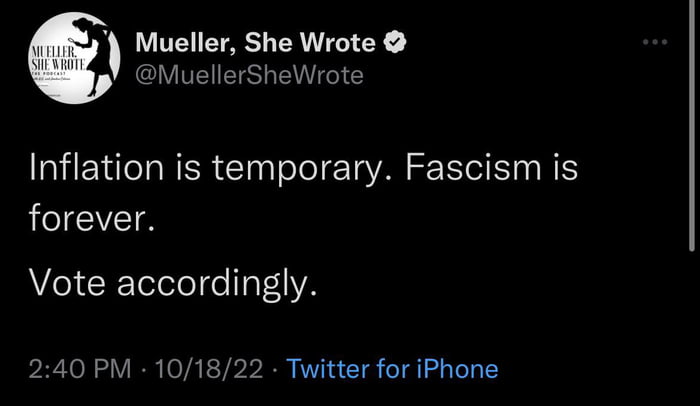This screenshot has height=406, width=700.
Task: Click "iPhone" in the source label
Action: click(456, 369)
